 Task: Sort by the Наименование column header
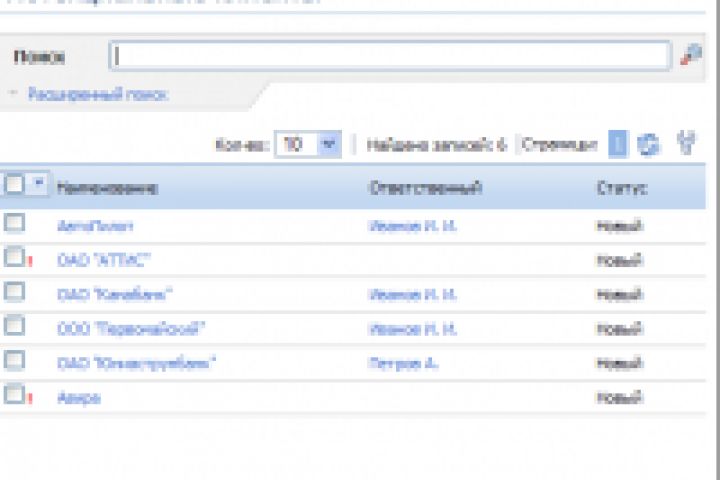tap(107, 188)
